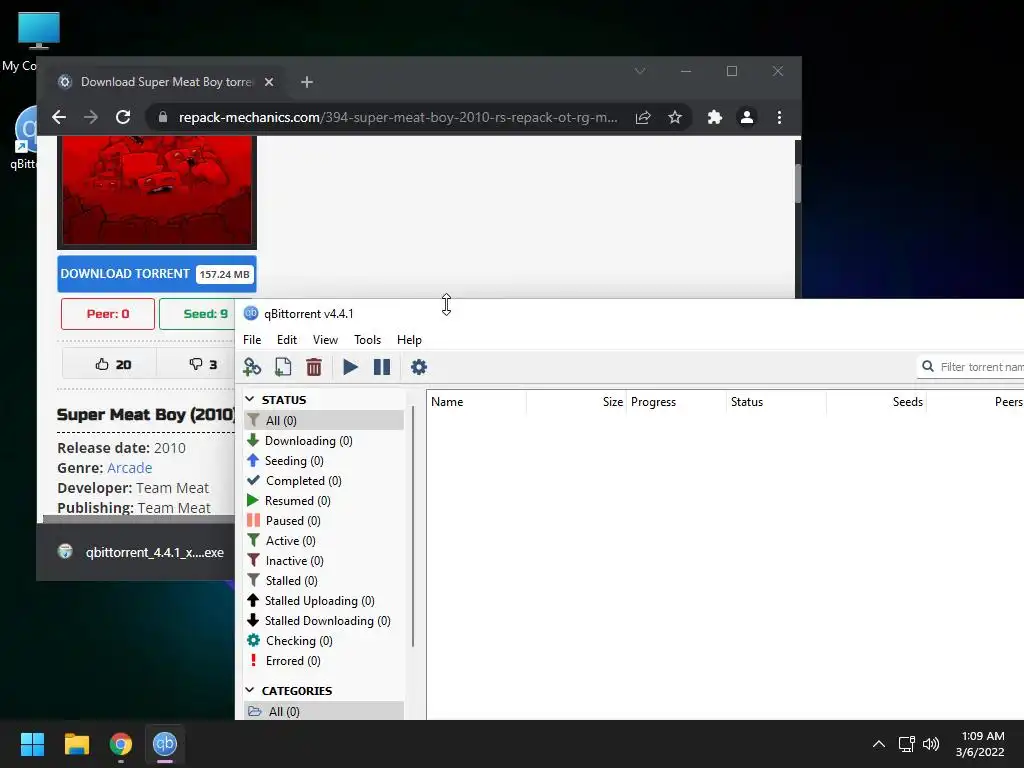Click Chrome icon in taskbar

tap(121, 744)
